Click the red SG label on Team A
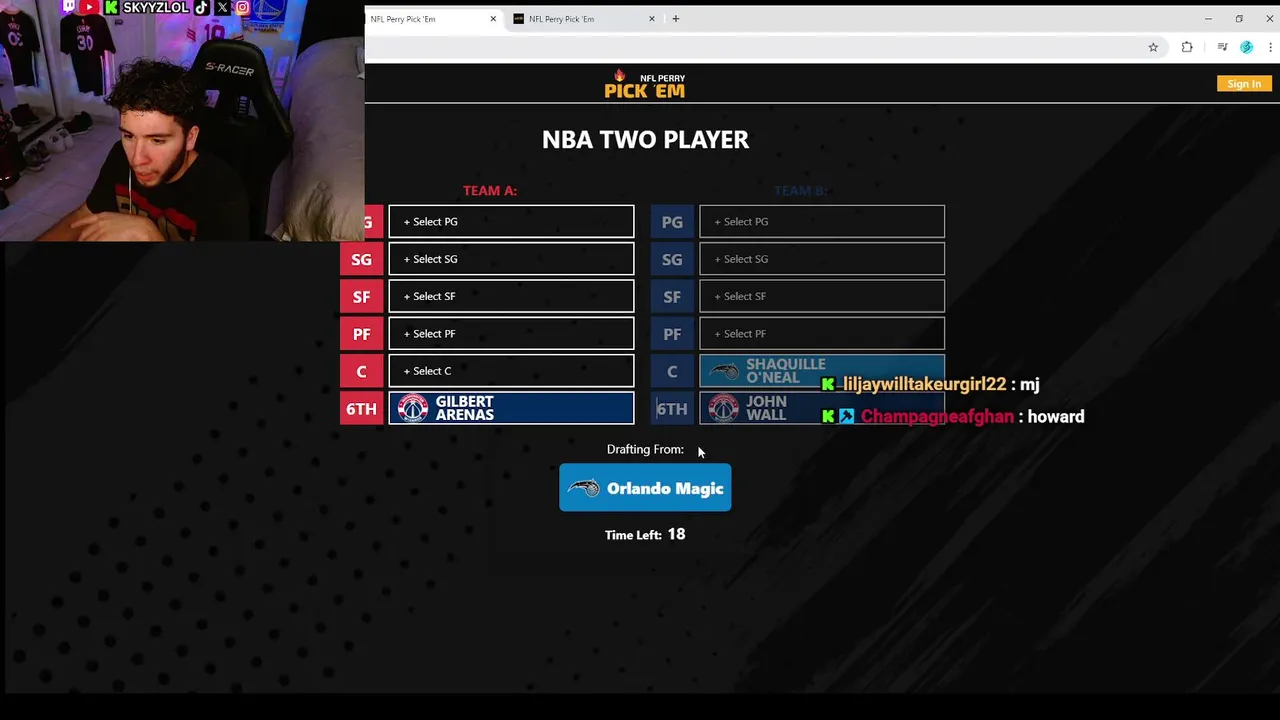Image resolution: width=1280 pixels, height=720 pixels. 361,259
